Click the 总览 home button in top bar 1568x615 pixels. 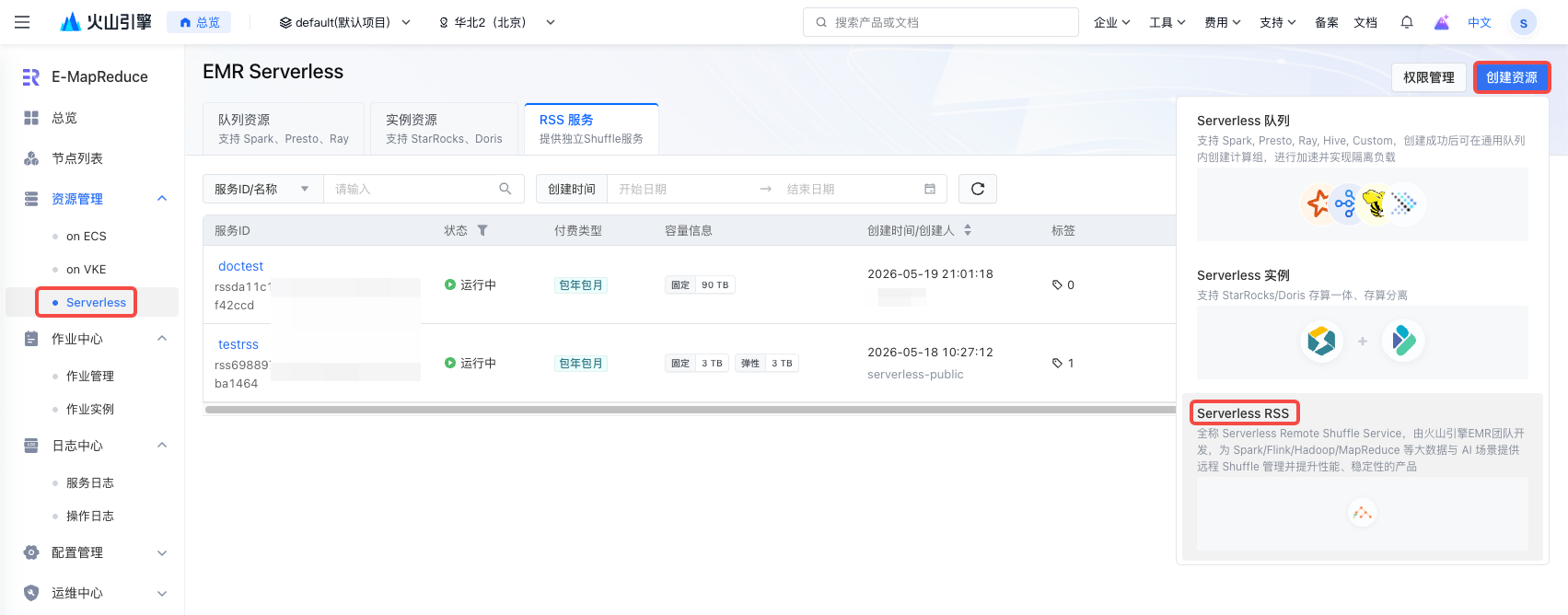tap(199, 22)
